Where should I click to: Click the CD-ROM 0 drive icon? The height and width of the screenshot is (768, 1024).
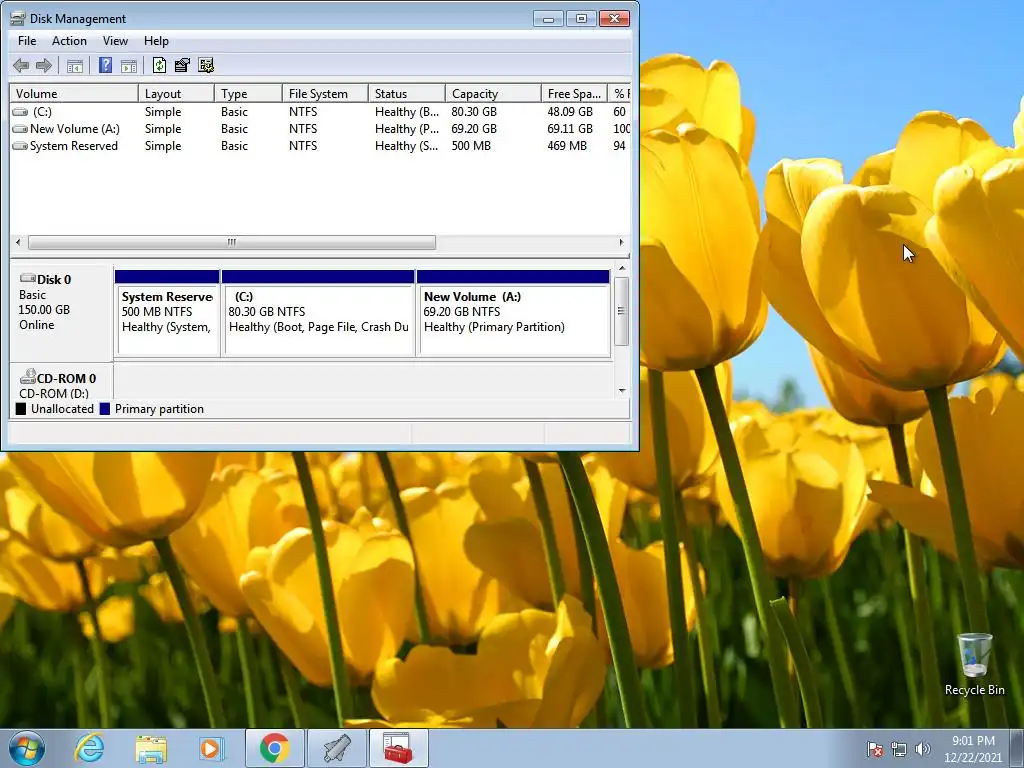(27, 377)
